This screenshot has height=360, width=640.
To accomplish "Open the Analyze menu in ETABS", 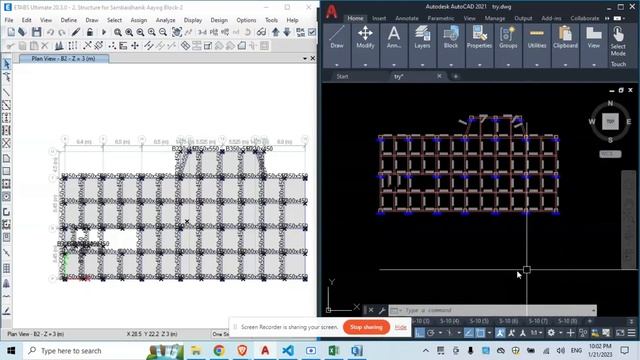I will tap(165, 20).
